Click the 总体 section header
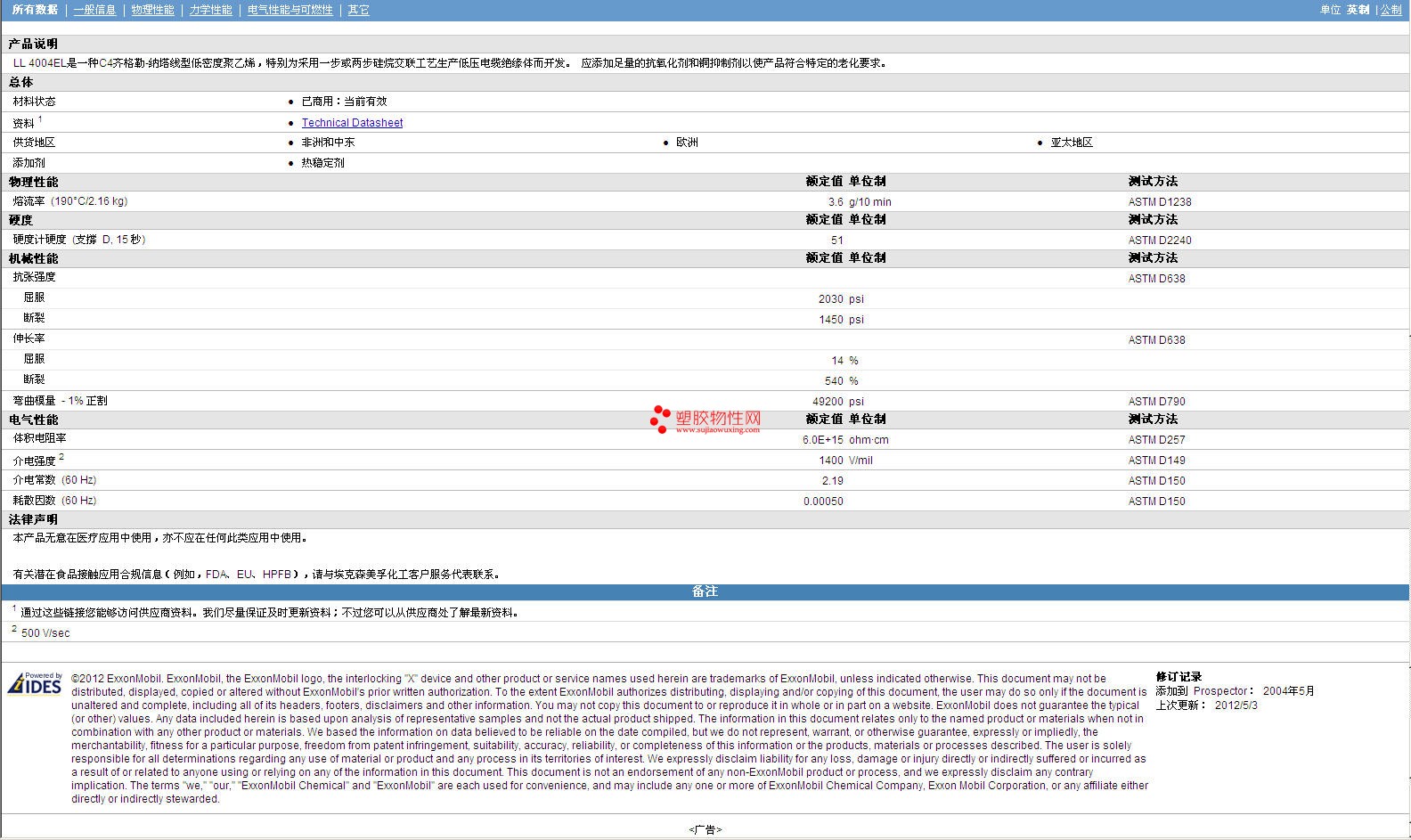 20,82
